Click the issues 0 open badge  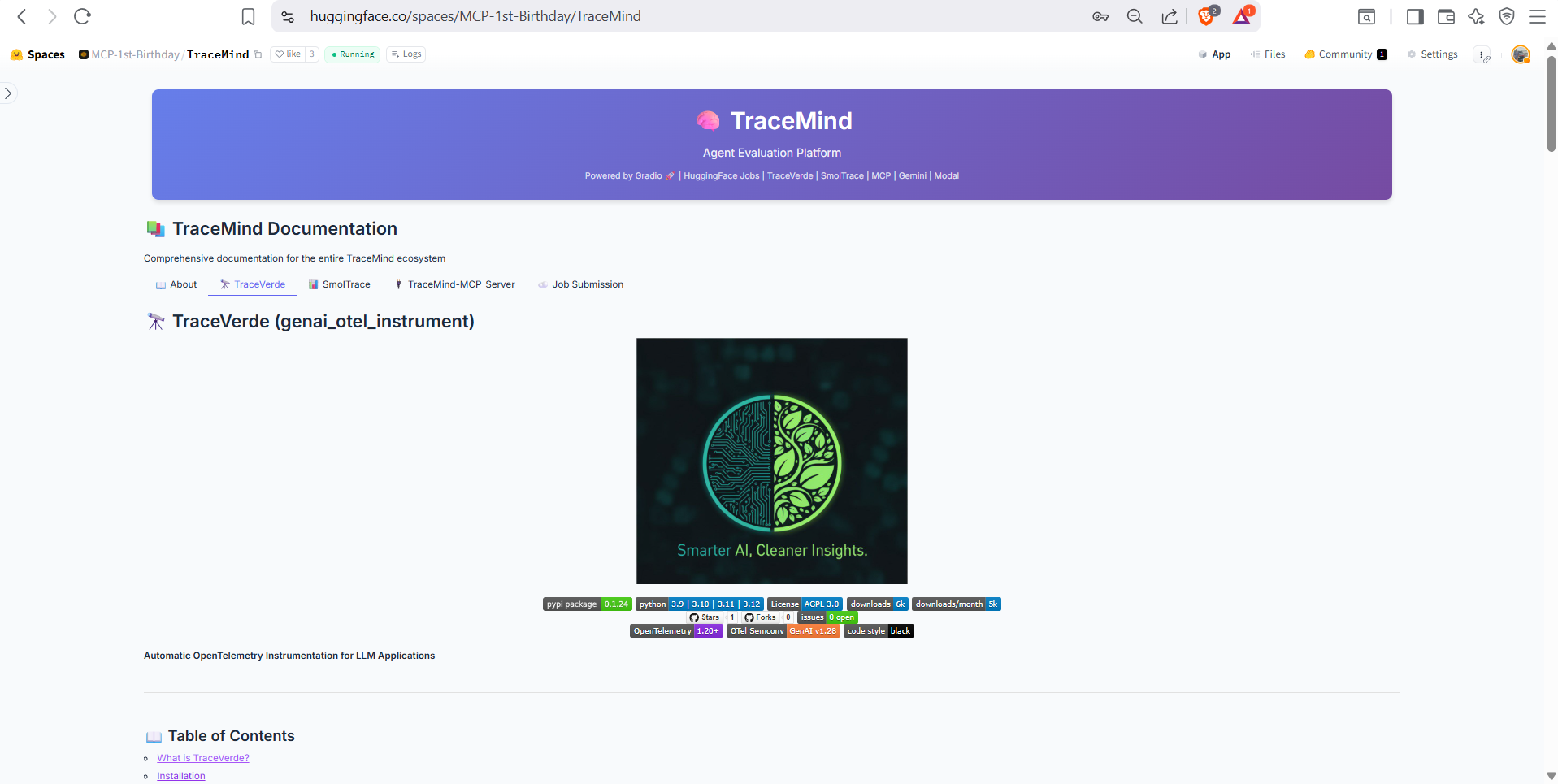(x=828, y=617)
